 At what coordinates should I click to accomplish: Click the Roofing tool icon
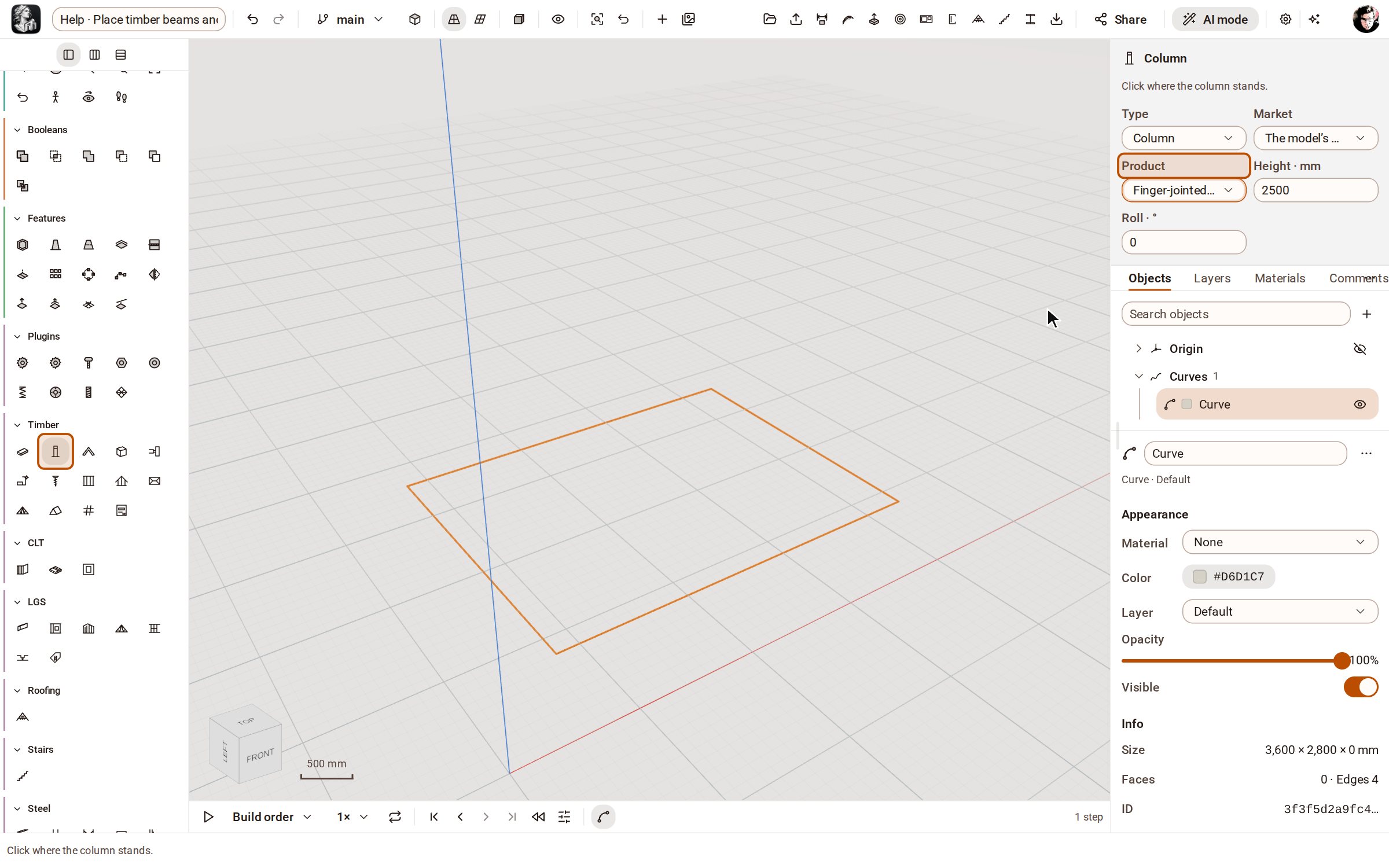pyautogui.click(x=23, y=717)
